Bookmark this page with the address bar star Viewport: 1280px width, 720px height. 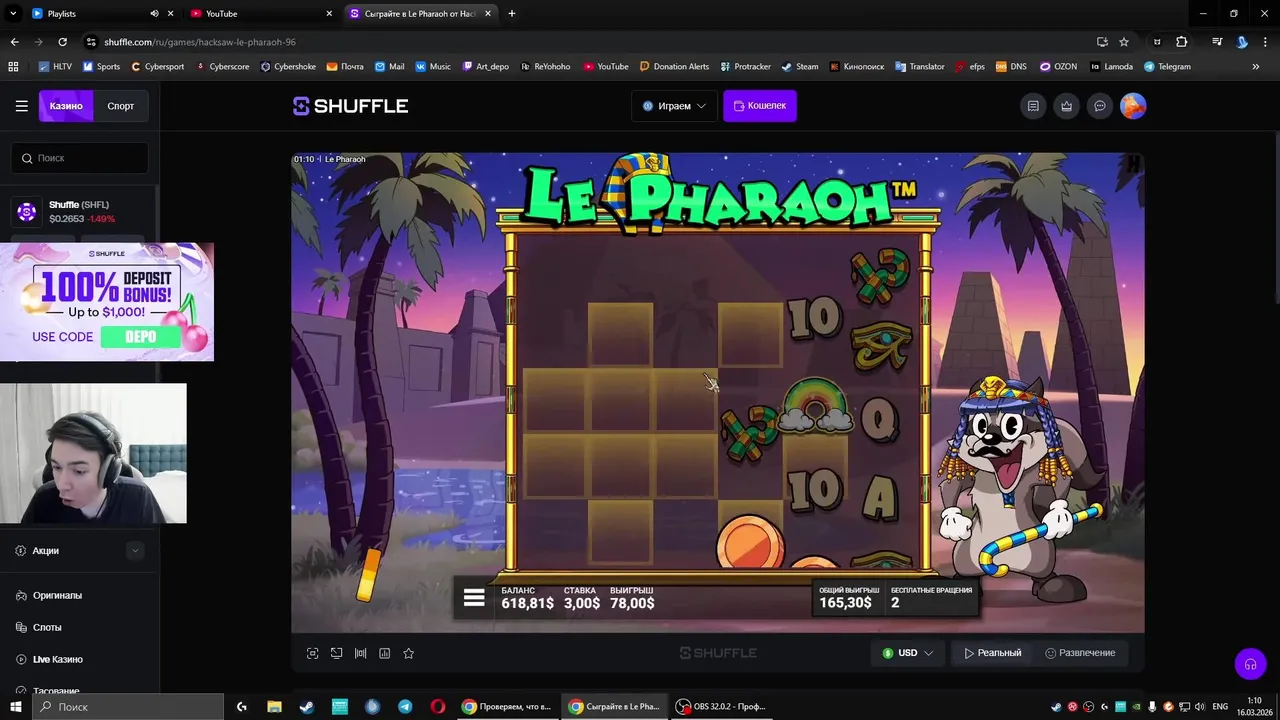point(1124,42)
